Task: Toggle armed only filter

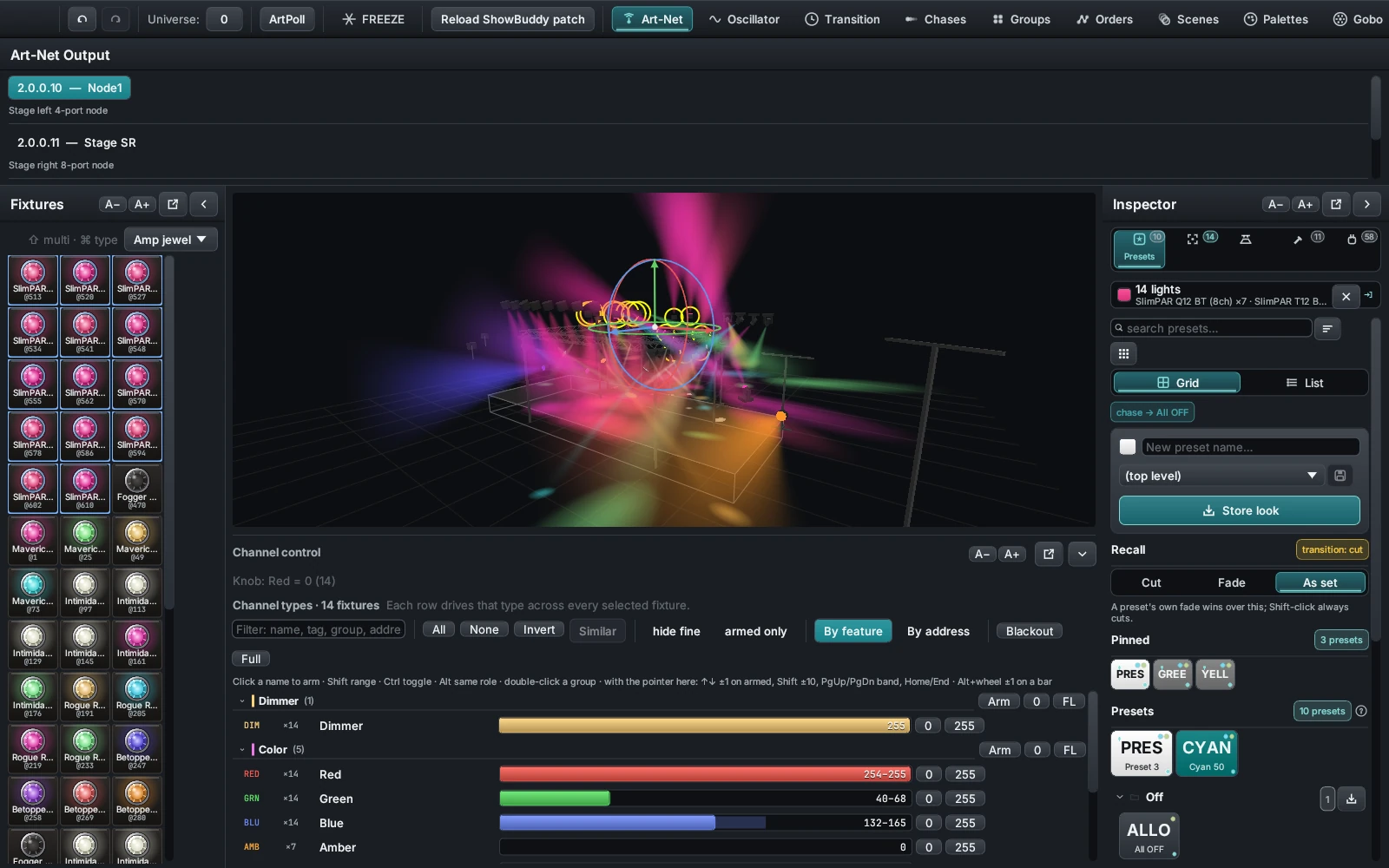Action: tap(755, 631)
